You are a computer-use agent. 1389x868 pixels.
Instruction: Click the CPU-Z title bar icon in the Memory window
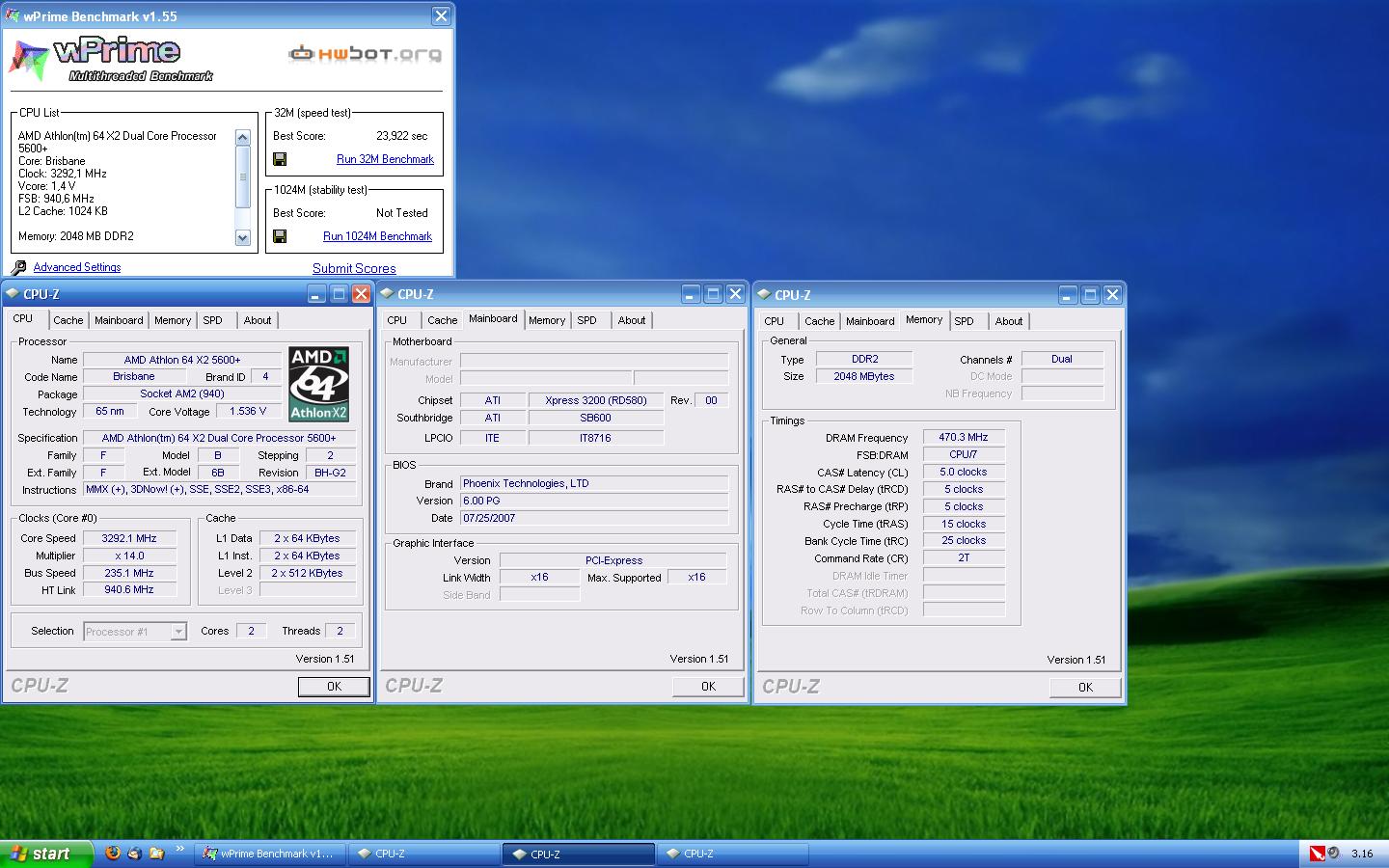(x=764, y=295)
